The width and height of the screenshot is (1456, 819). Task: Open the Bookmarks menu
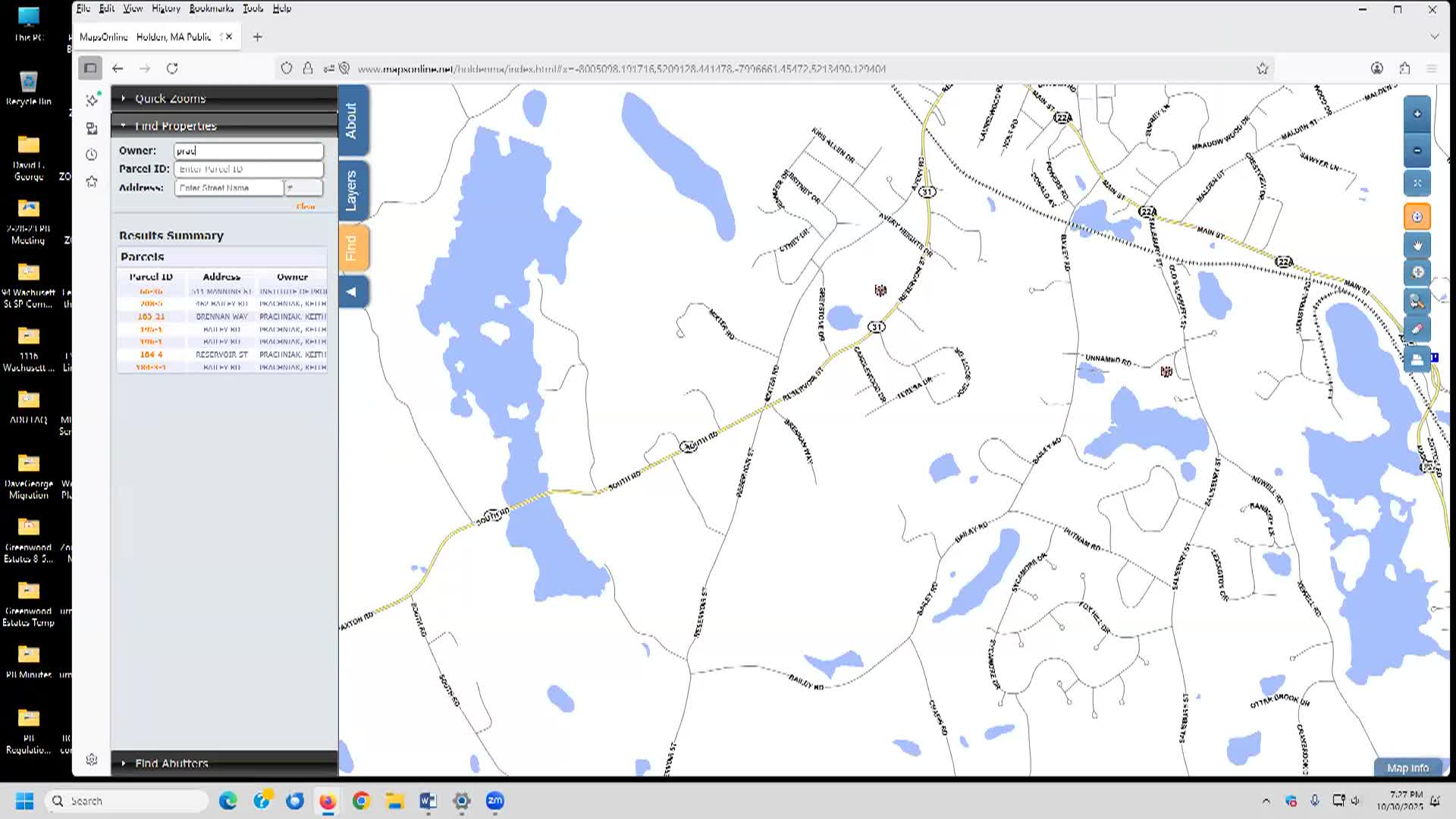(211, 8)
